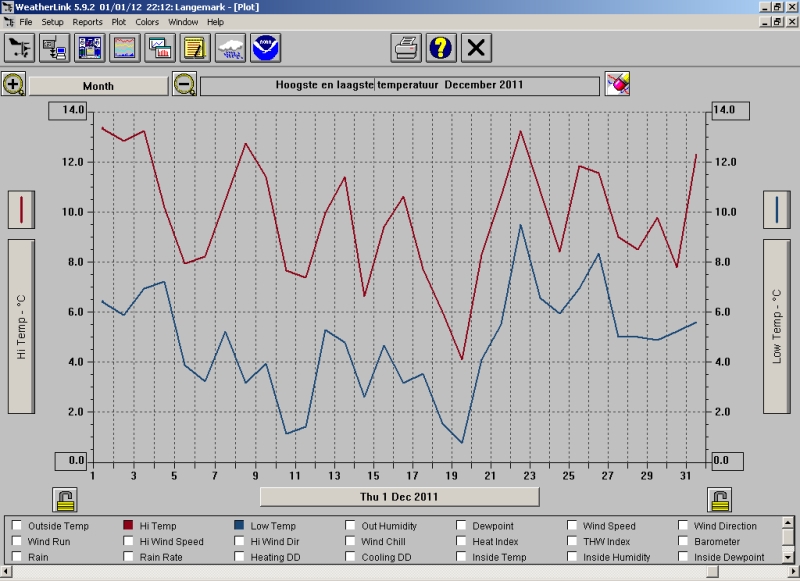Enable the Wind Speed checkbox
Viewport: 800px width, 581px height.
pyautogui.click(x=572, y=525)
